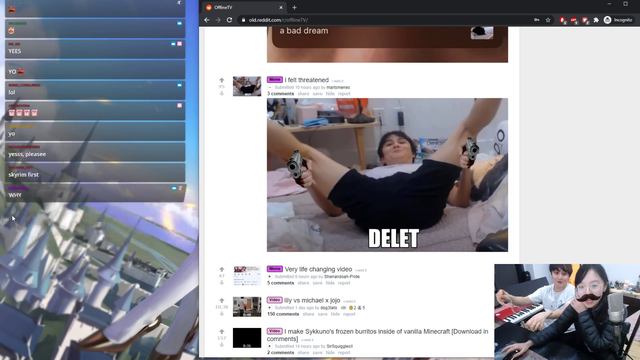Click author after 'Submitted 14 hours ago by'
This screenshot has height=360, width=640.
[340, 346]
